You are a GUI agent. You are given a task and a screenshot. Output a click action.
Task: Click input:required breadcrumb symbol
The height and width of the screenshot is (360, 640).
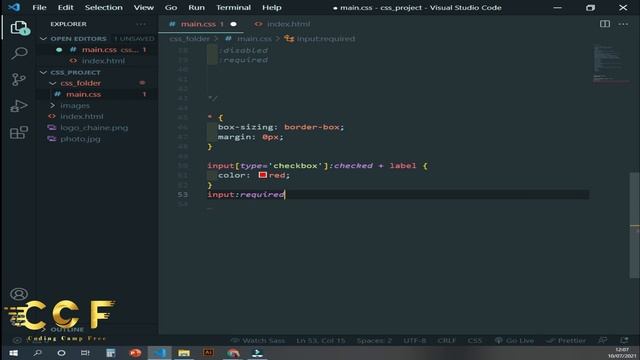click(x=326, y=39)
